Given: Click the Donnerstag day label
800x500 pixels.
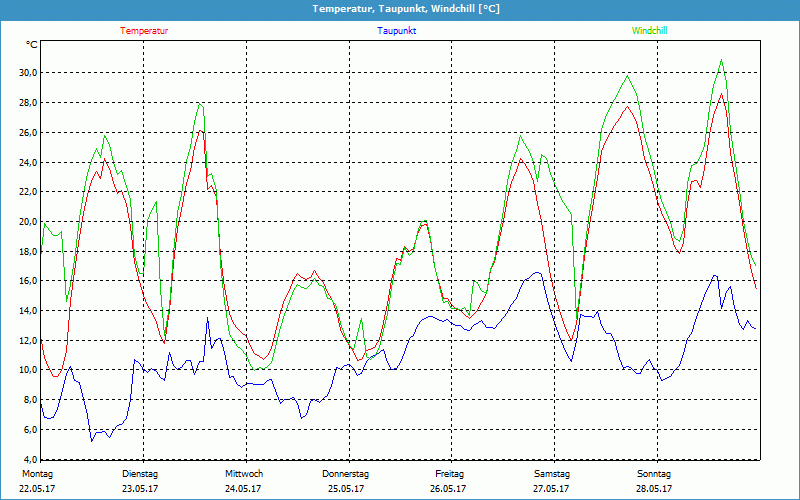Looking at the screenshot, I should pyautogui.click(x=345, y=474).
